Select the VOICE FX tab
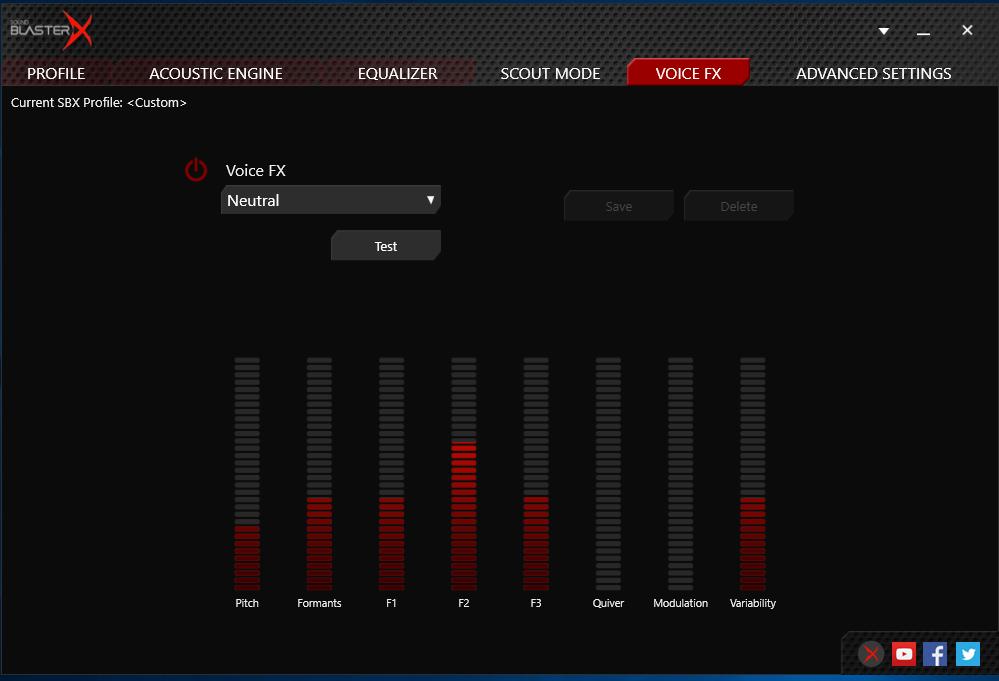The width and height of the screenshot is (999, 681). point(688,72)
